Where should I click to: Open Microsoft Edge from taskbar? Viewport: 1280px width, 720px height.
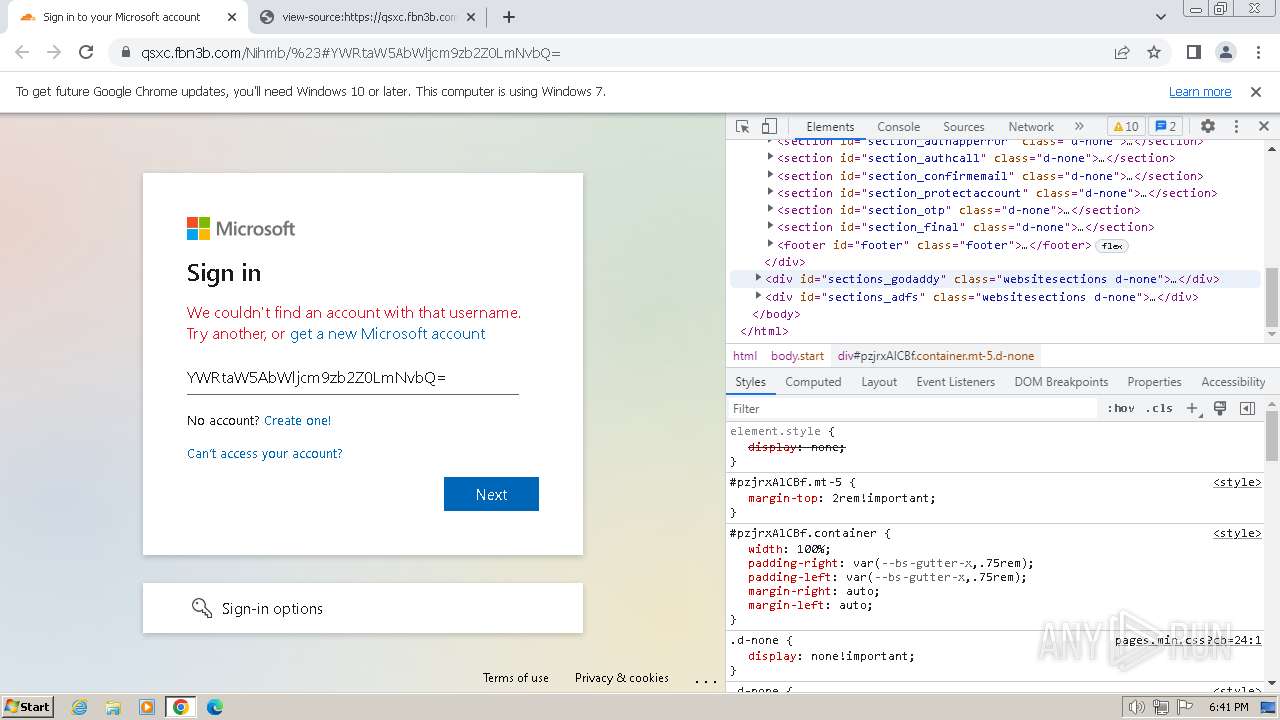pyautogui.click(x=214, y=707)
